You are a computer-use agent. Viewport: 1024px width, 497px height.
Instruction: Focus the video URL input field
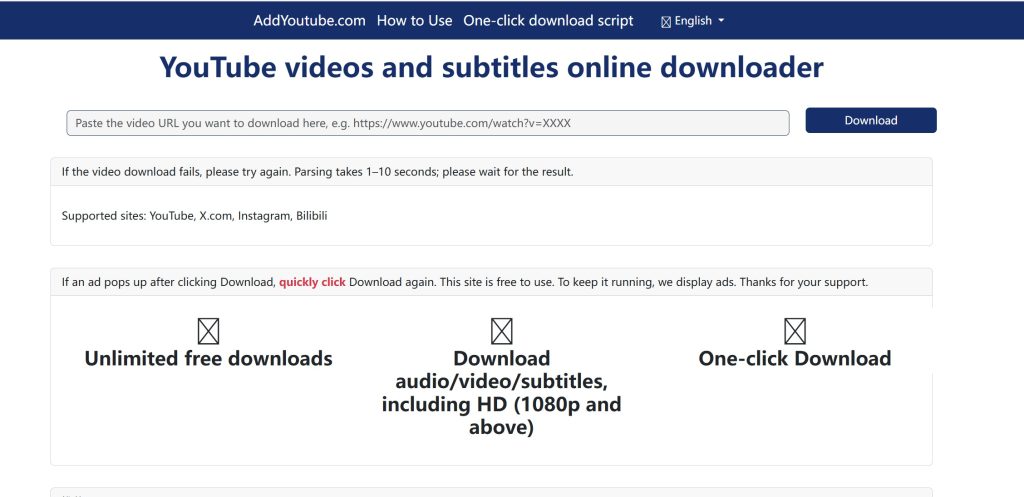coord(428,123)
